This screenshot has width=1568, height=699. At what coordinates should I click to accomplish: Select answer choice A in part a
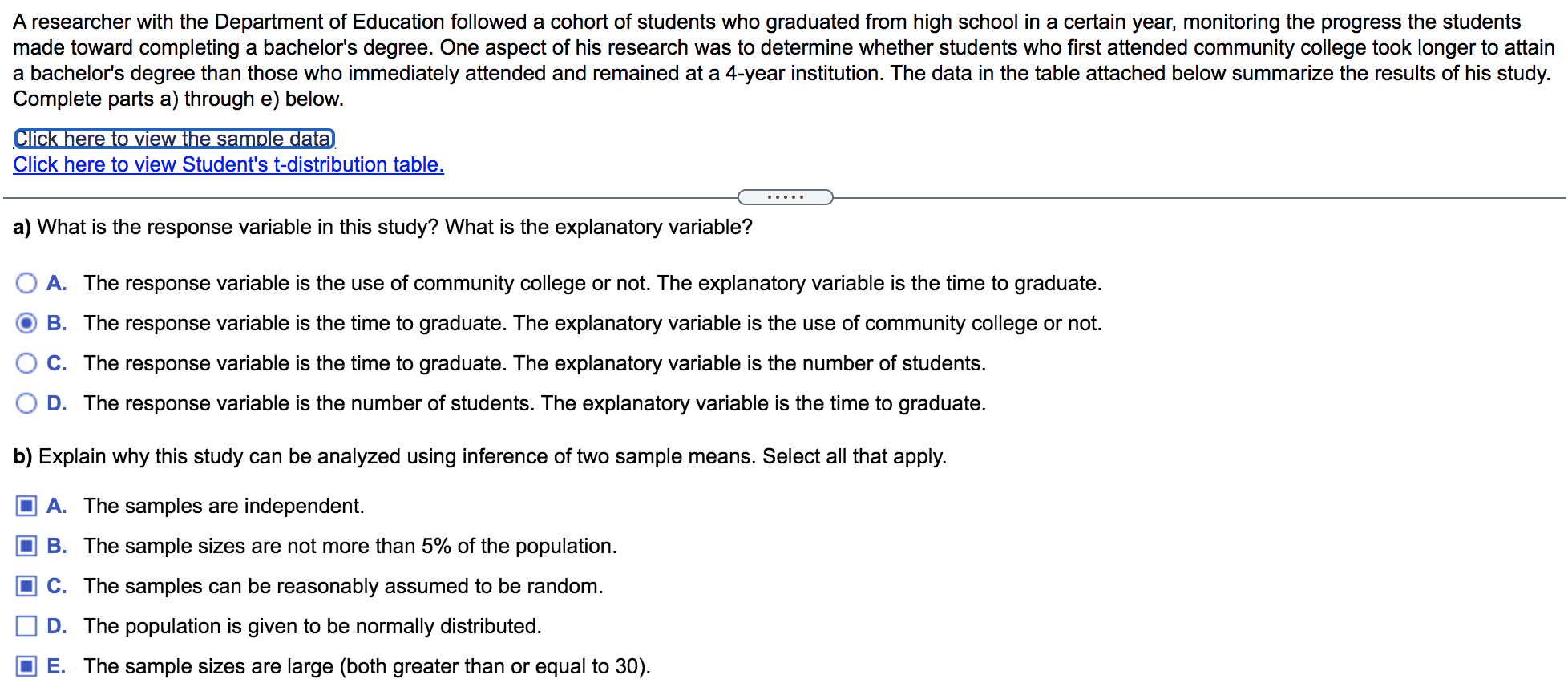tap(26, 283)
